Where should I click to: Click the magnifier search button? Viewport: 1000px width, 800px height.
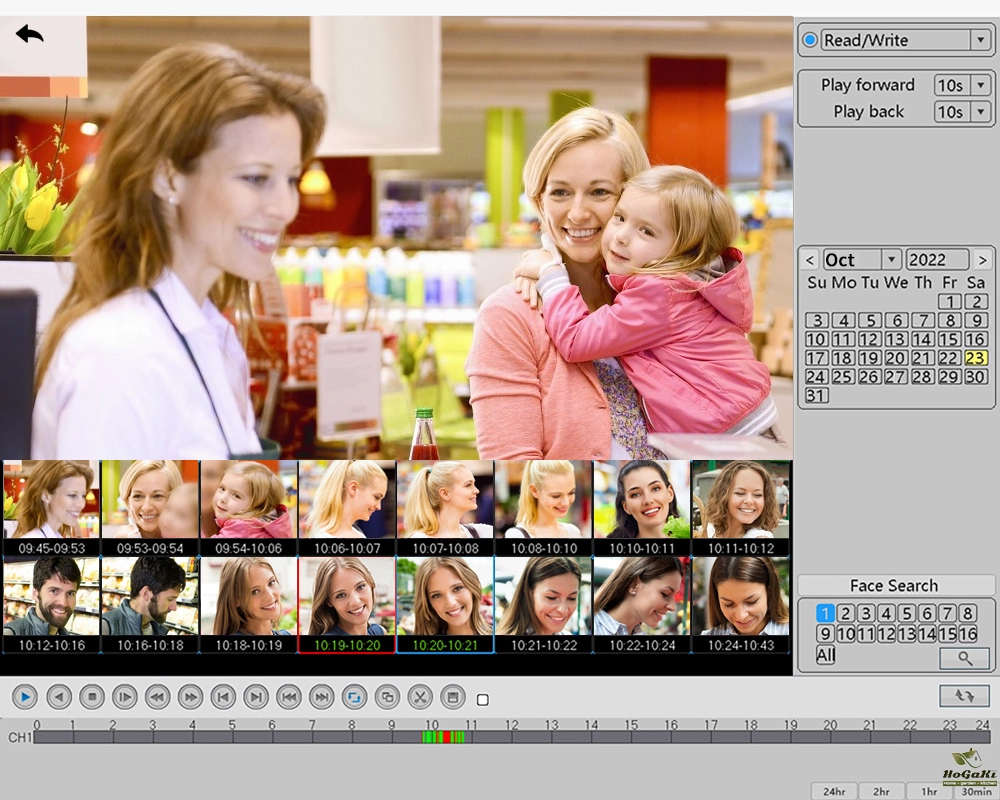(x=964, y=658)
